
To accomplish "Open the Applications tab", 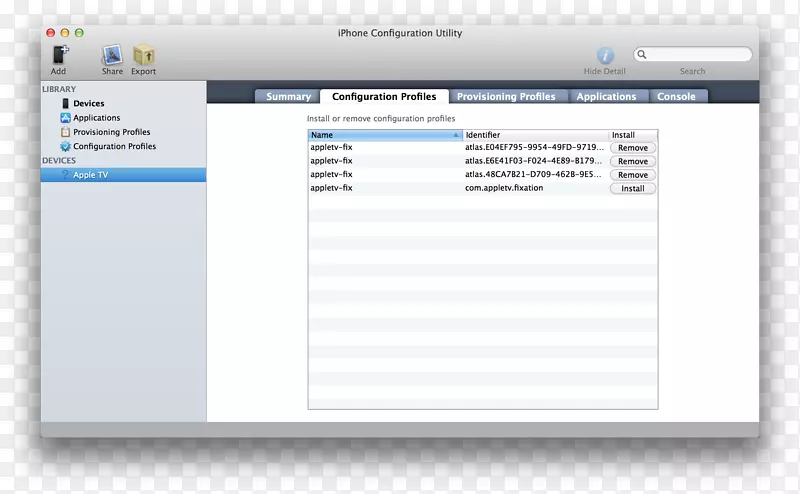I will 606,97.
